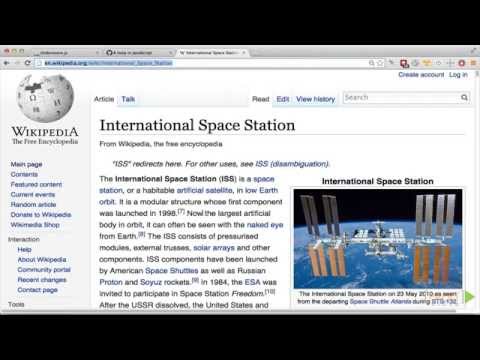Open View history tab

315,99
